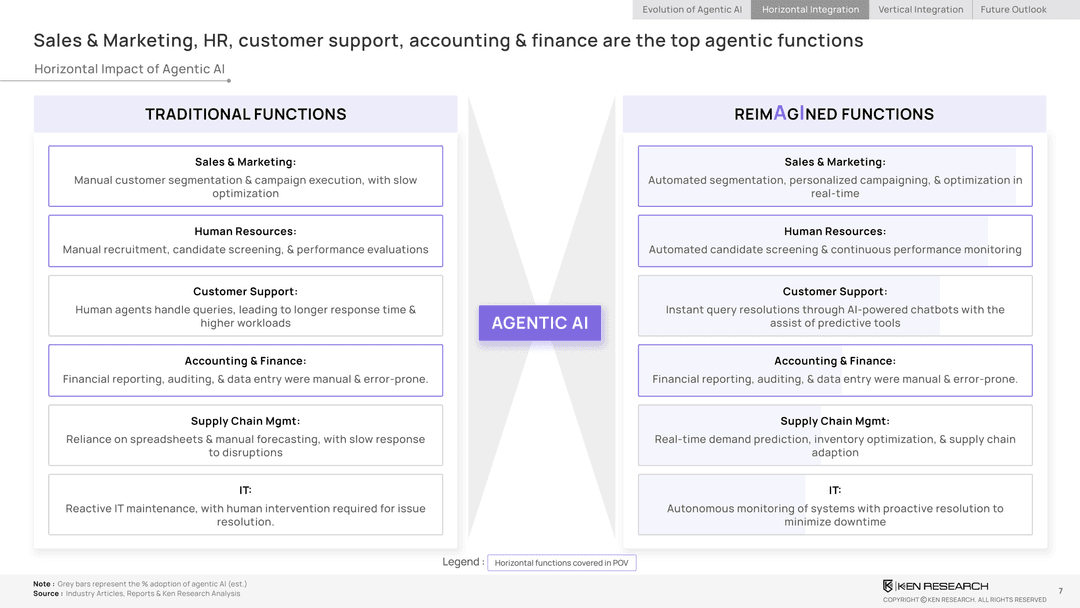Click the reimagined Sales & Marketing box
1080x608 pixels.
[x=835, y=177]
